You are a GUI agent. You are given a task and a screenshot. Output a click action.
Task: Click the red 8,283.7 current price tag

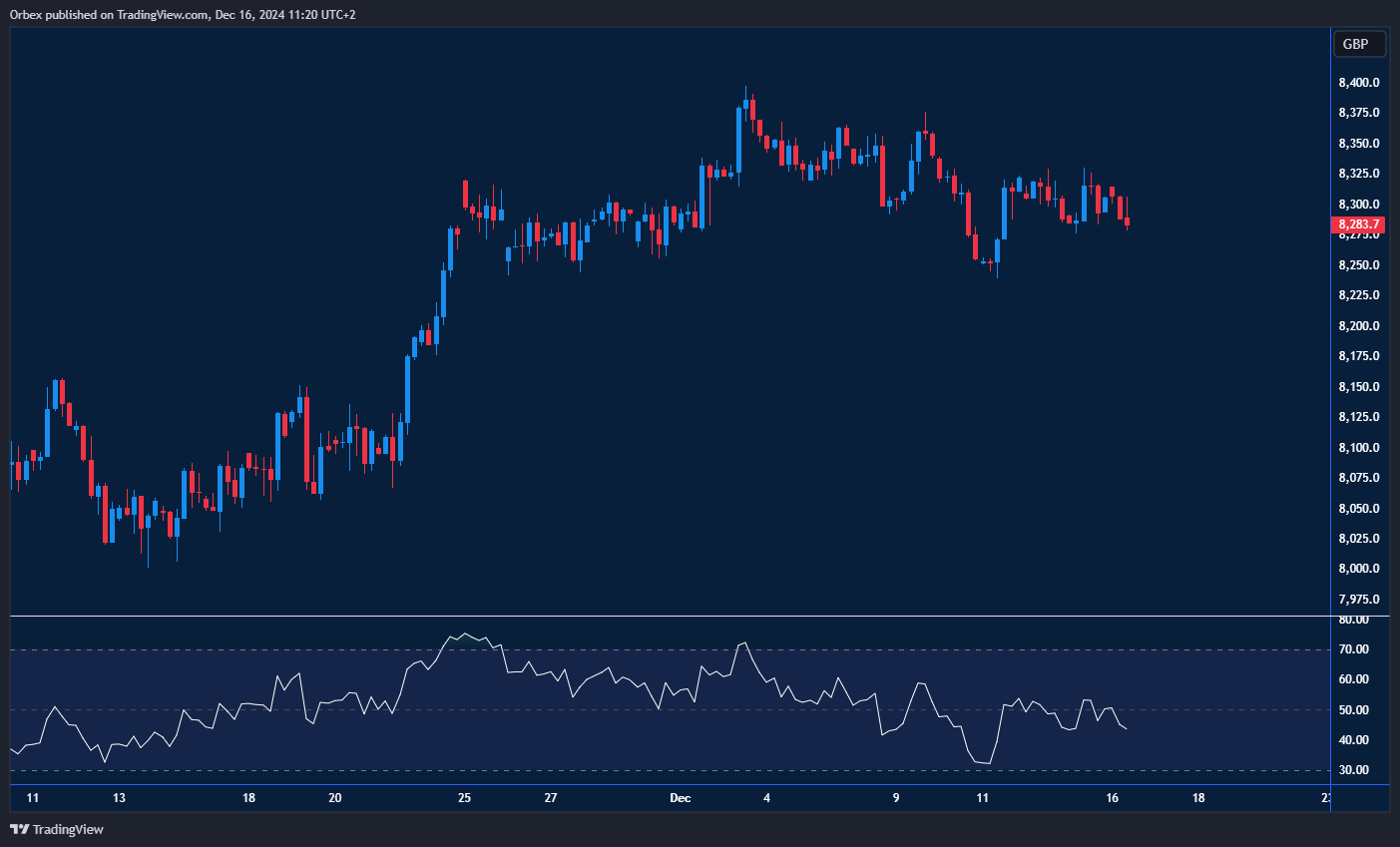[1358, 224]
